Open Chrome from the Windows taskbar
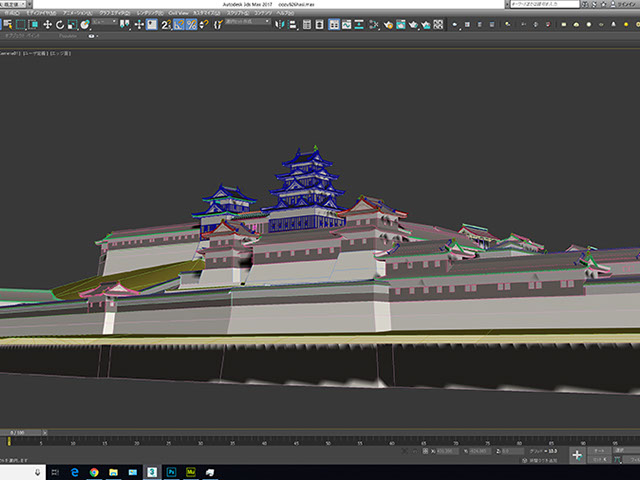Screen dimensions: 640x480 click(x=93, y=471)
